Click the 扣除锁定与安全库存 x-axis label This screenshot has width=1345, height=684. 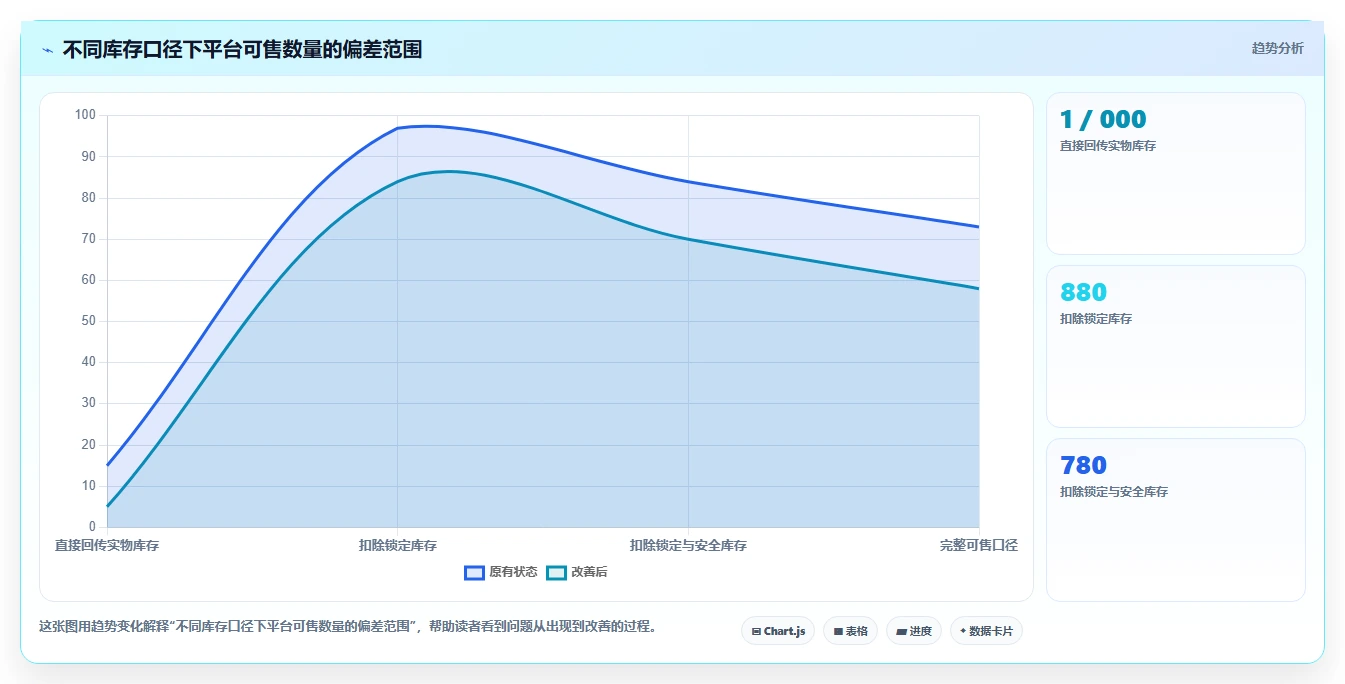688,546
